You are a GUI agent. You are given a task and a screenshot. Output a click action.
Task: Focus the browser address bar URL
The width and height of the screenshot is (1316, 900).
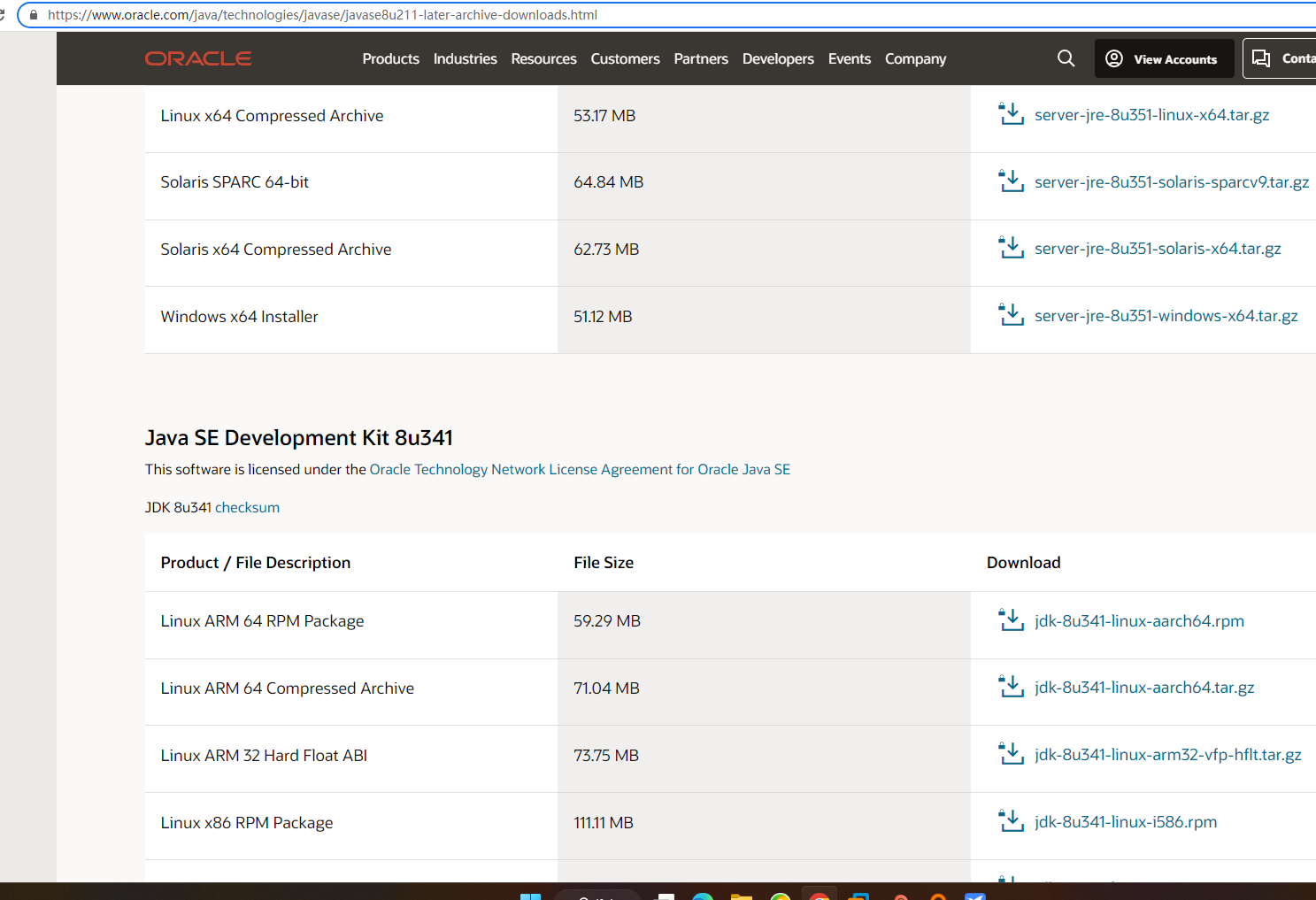[x=322, y=15]
